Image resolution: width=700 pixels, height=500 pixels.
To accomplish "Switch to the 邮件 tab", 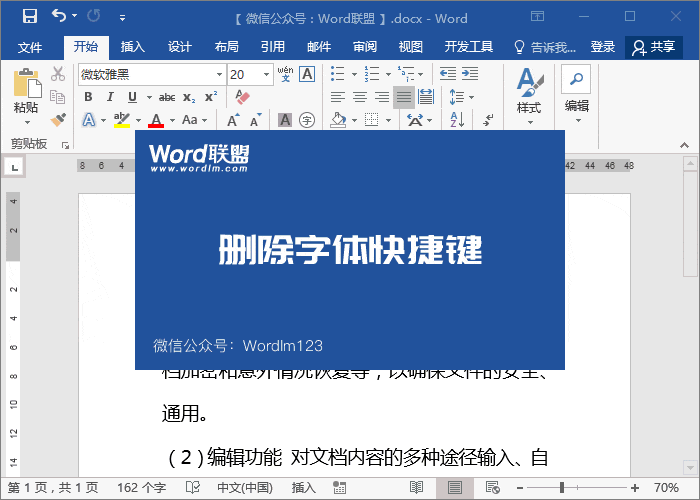I will click(x=319, y=47).
